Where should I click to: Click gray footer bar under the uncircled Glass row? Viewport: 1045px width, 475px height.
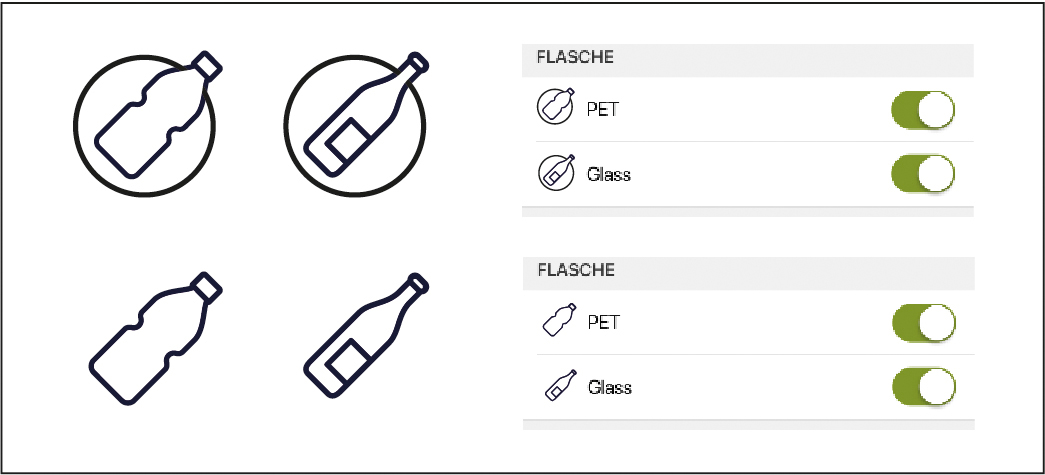tap(748, 425)
